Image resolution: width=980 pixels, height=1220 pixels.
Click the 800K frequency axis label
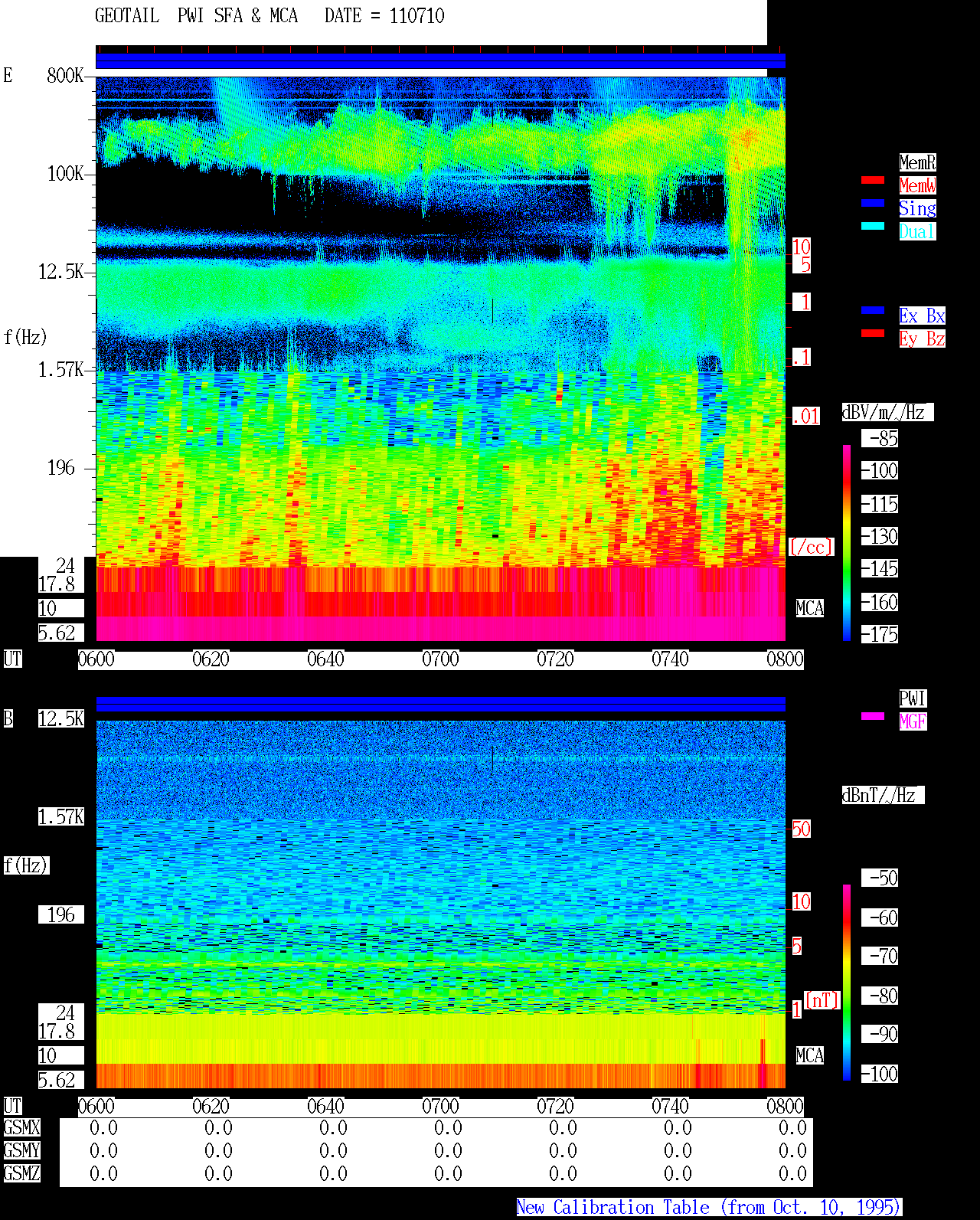pyautogui.click(x=66, y=75)
